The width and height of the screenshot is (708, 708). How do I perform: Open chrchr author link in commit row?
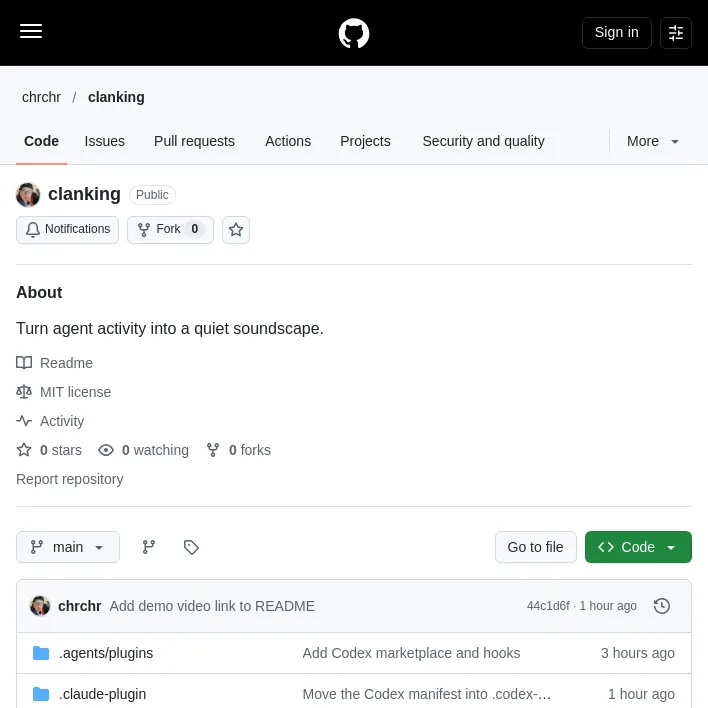(79, 606)
